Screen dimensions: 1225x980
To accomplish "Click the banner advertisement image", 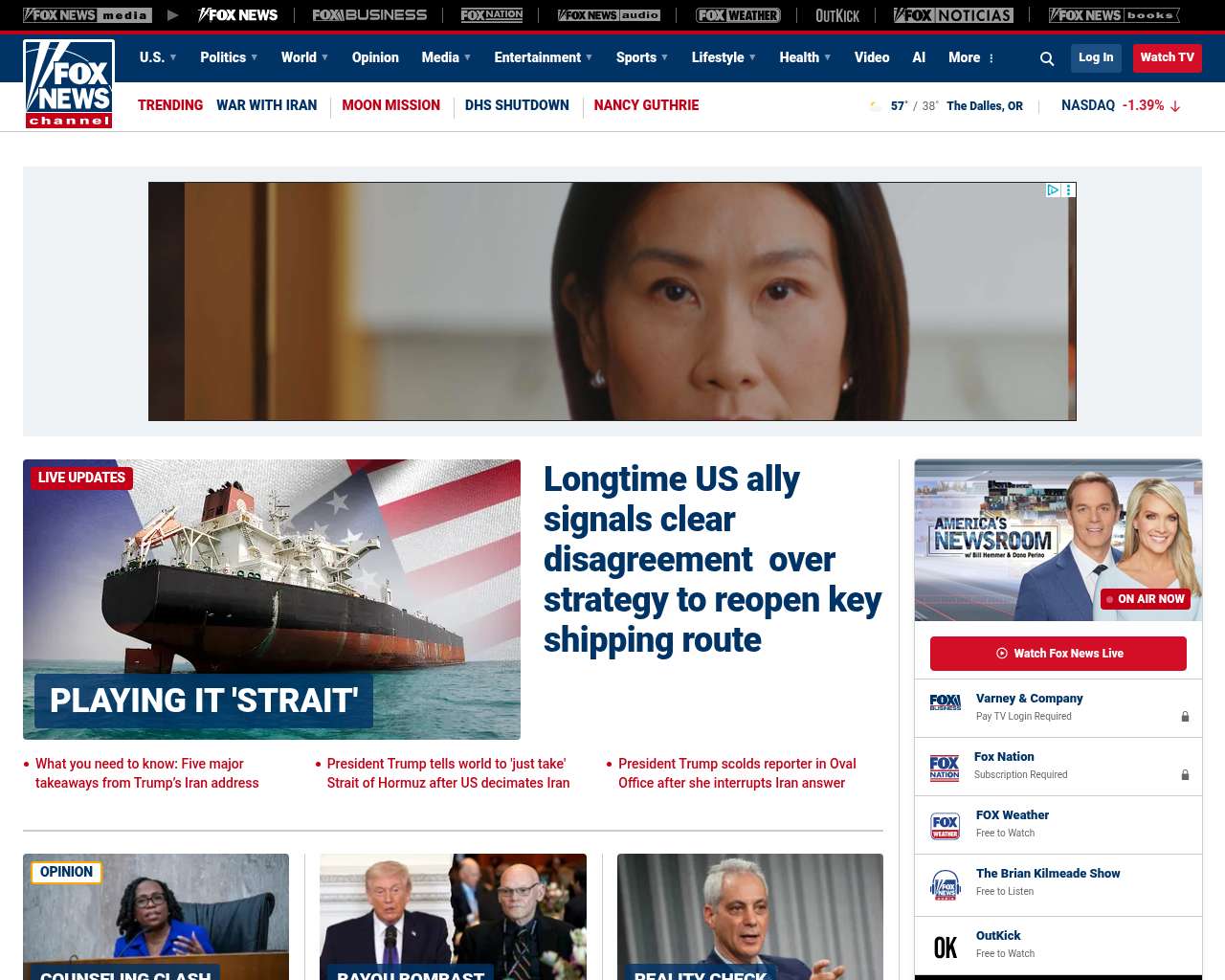I will [612, 301].
